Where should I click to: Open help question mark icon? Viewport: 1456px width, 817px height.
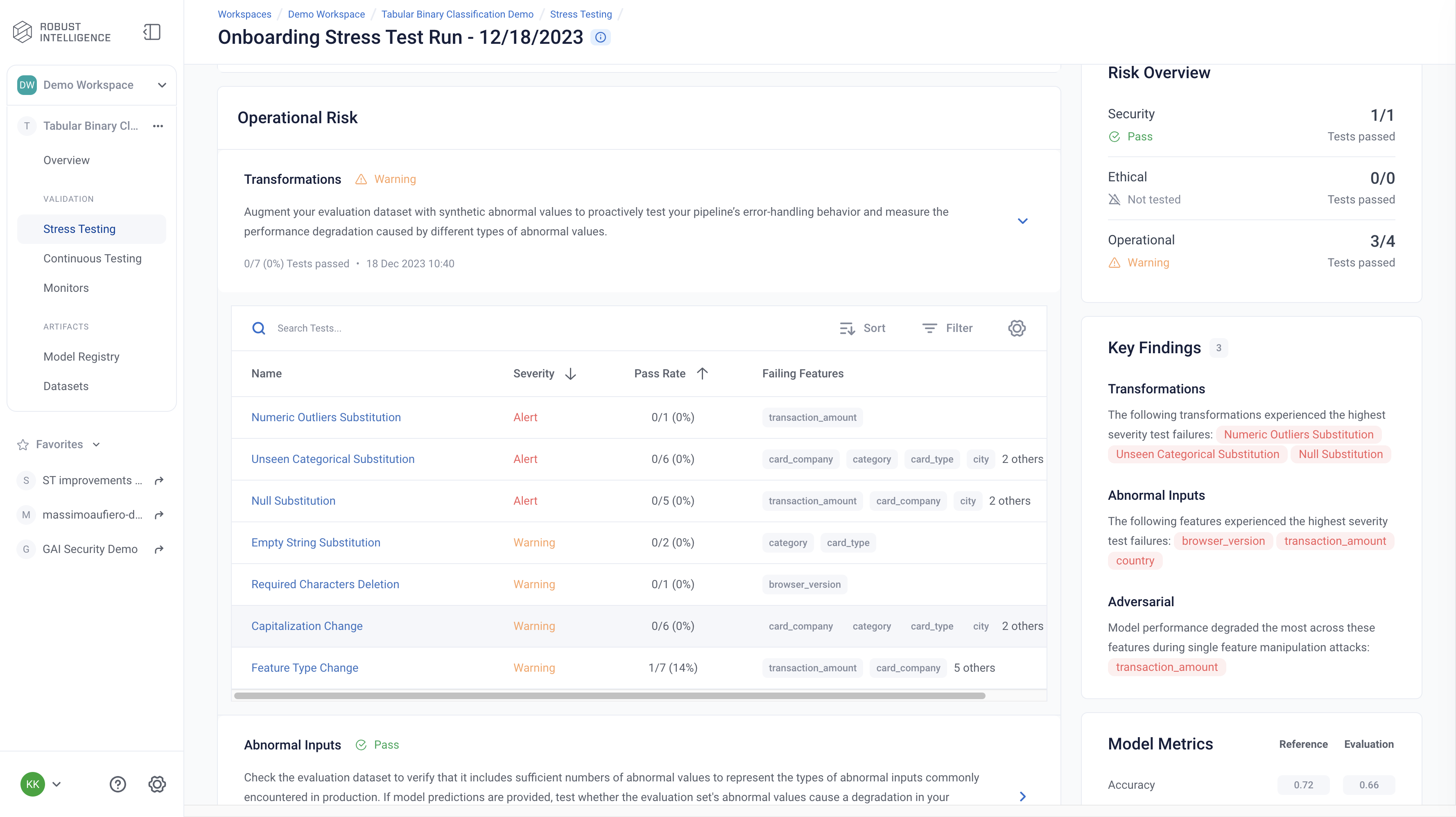(x=118, y=784)
